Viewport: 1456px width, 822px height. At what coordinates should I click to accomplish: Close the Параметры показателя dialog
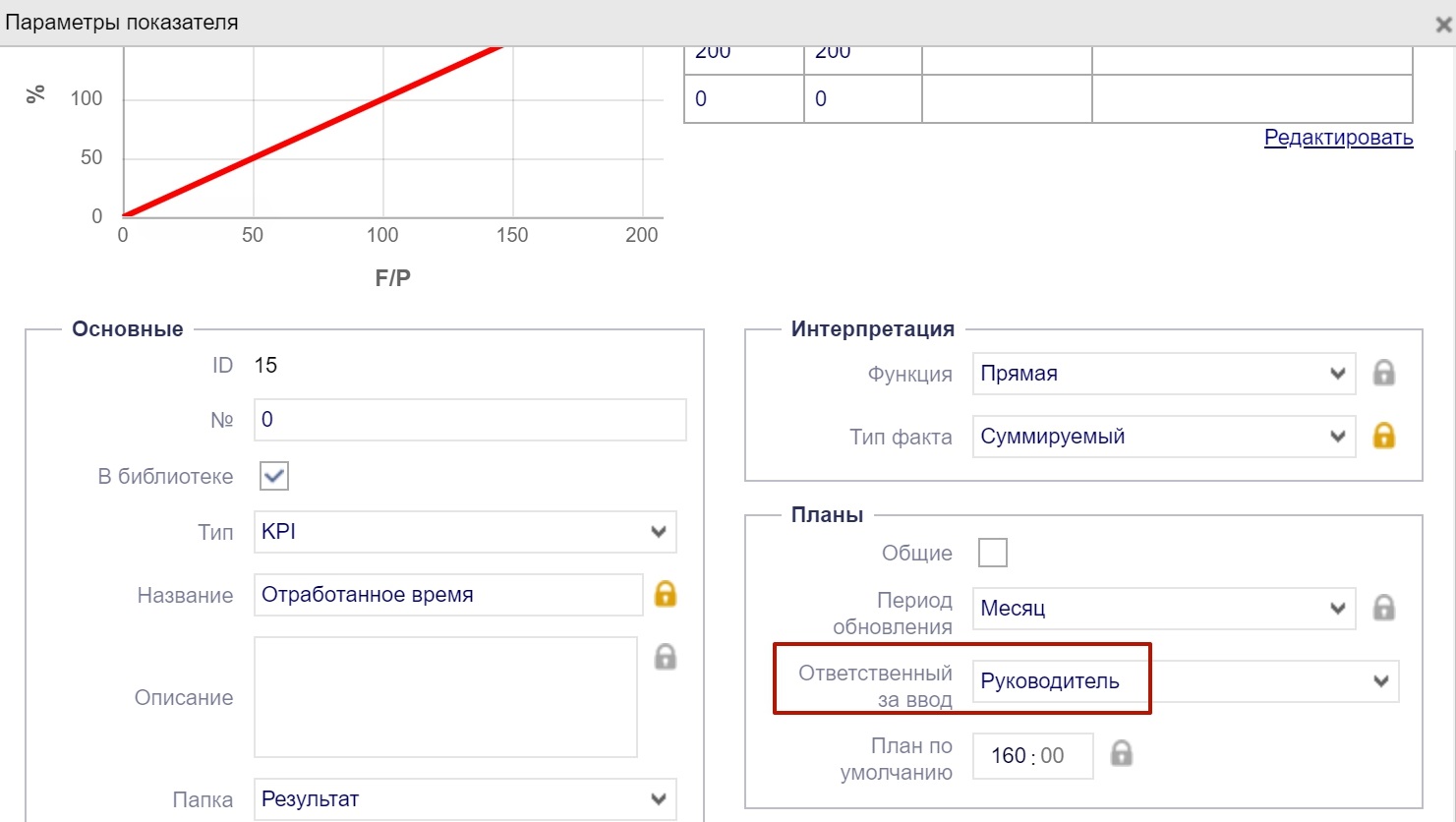1442,25
